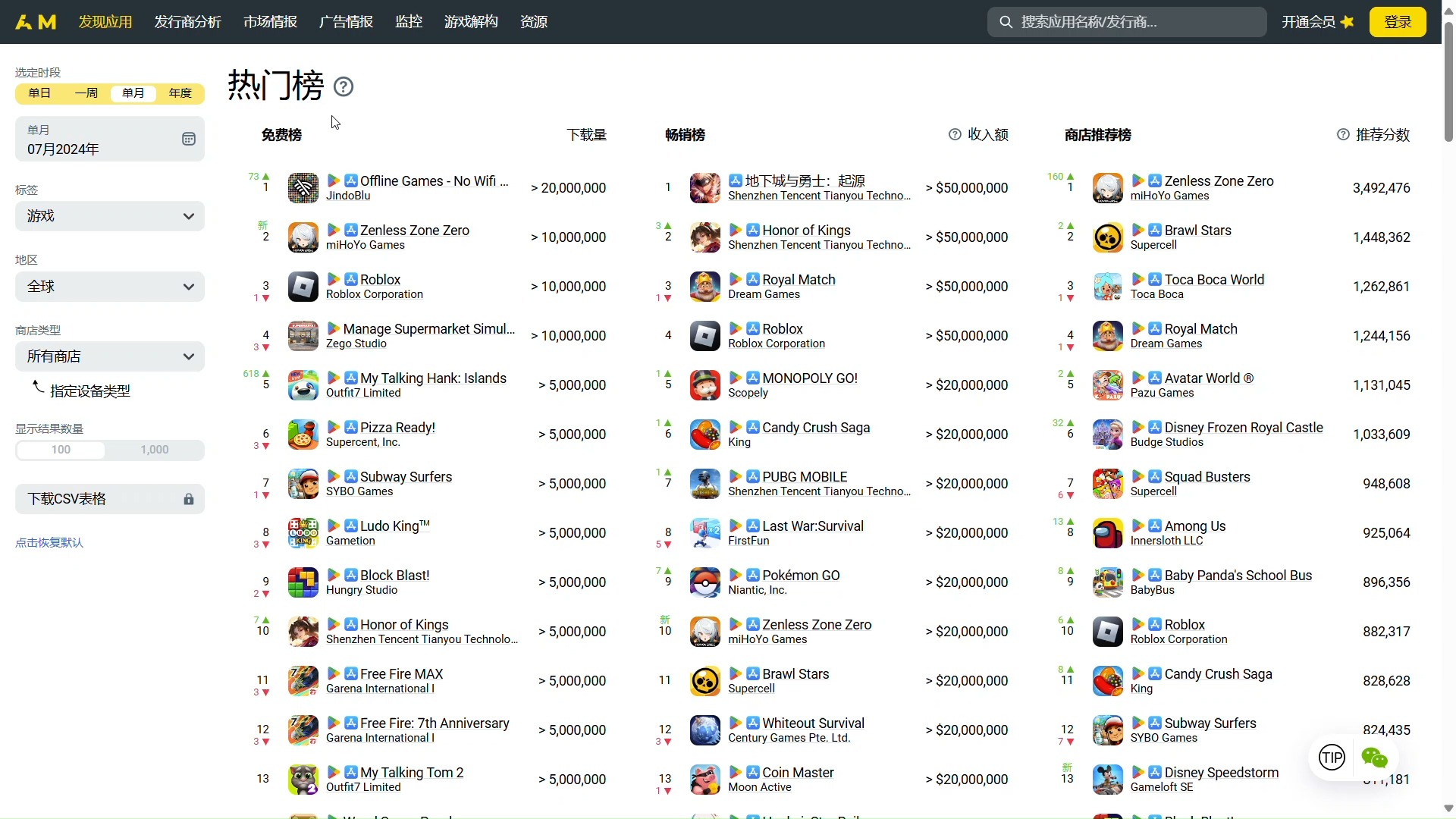1456x819 pixels.
Task: Click 3,492,476 featured score value
Action: 1382,188
